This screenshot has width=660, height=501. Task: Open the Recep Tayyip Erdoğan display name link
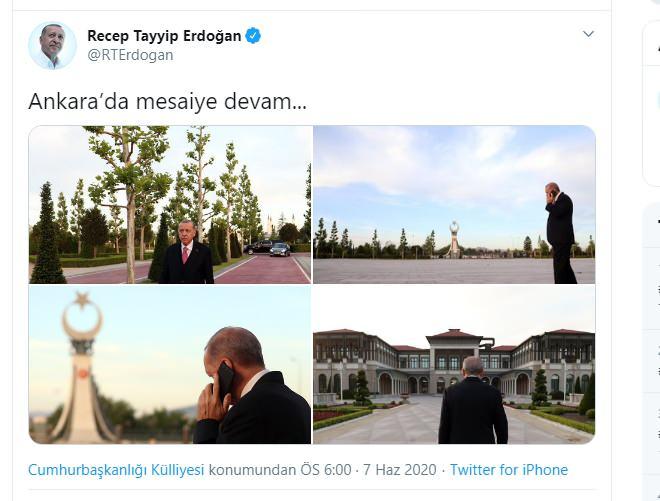click(164, 36)
